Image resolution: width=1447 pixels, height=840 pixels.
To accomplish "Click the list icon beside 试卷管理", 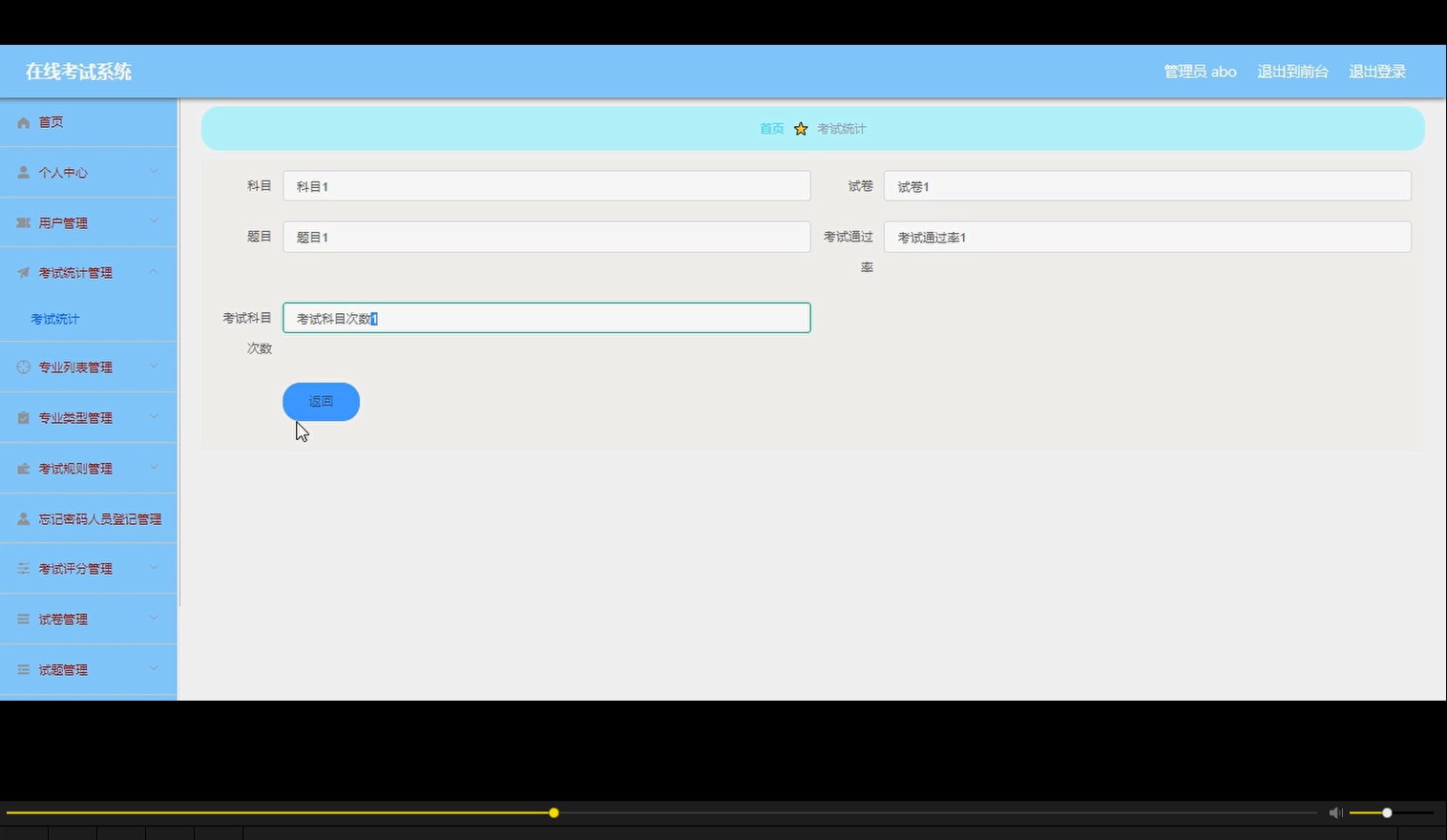I will tap(24, 619).
